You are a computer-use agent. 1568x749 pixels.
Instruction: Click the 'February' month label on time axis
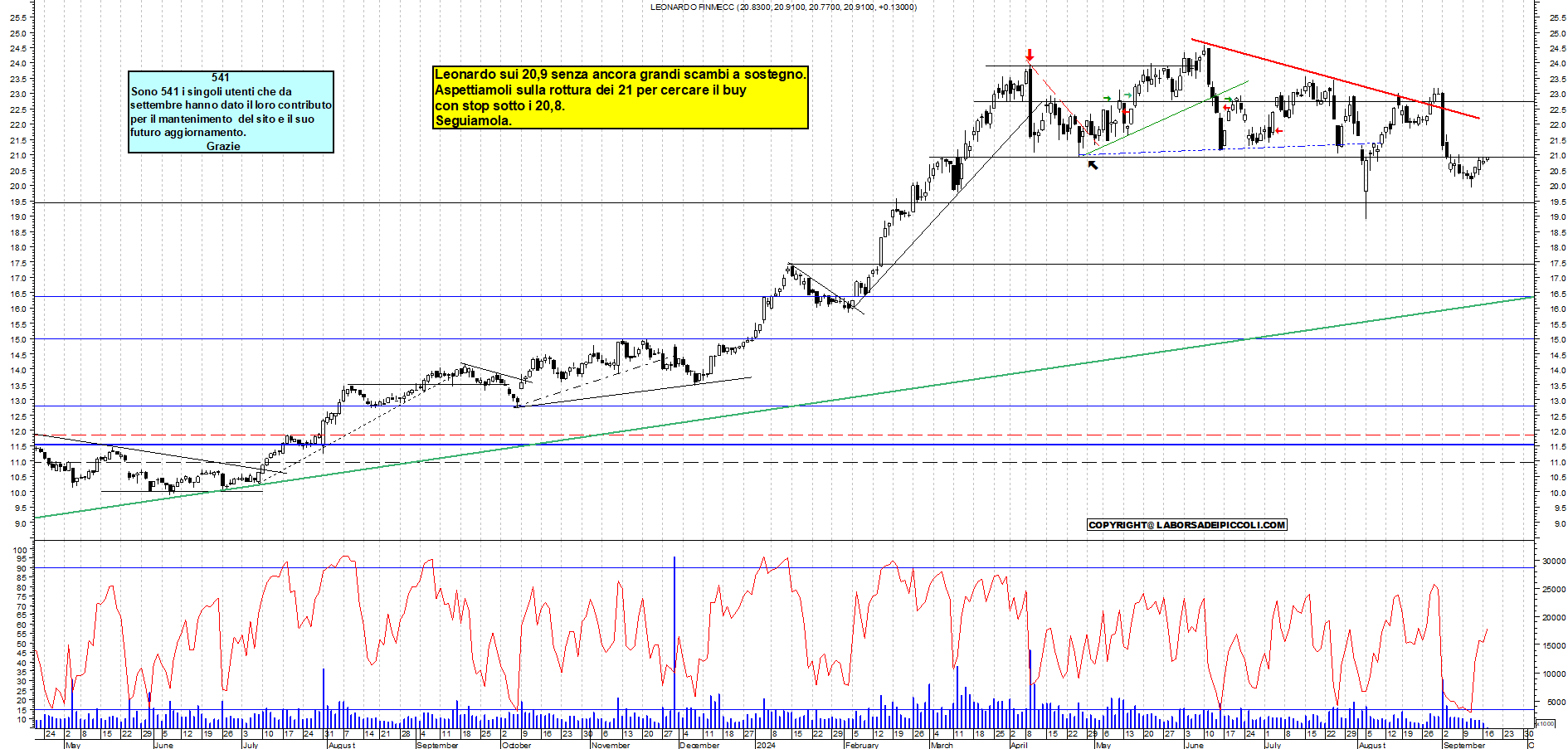point(861,745)
